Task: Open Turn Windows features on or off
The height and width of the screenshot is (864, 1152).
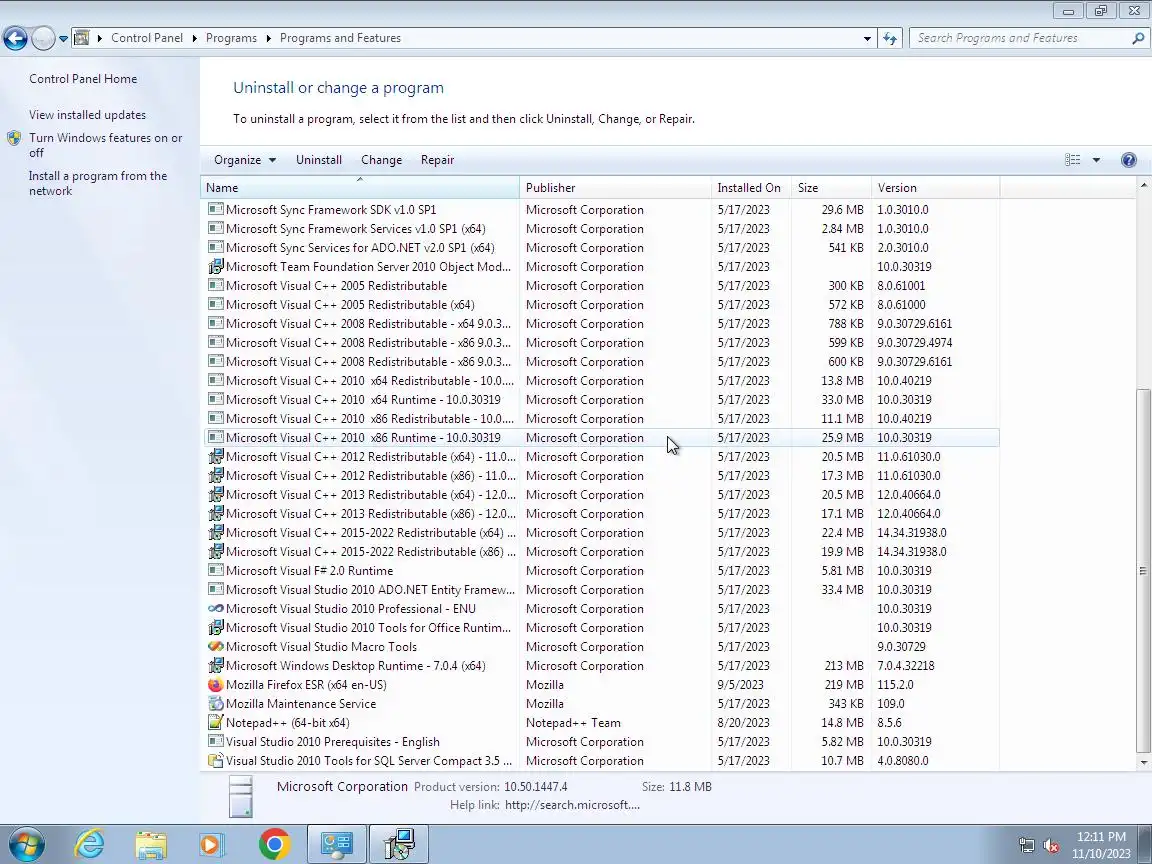Action: coord(106,145)
